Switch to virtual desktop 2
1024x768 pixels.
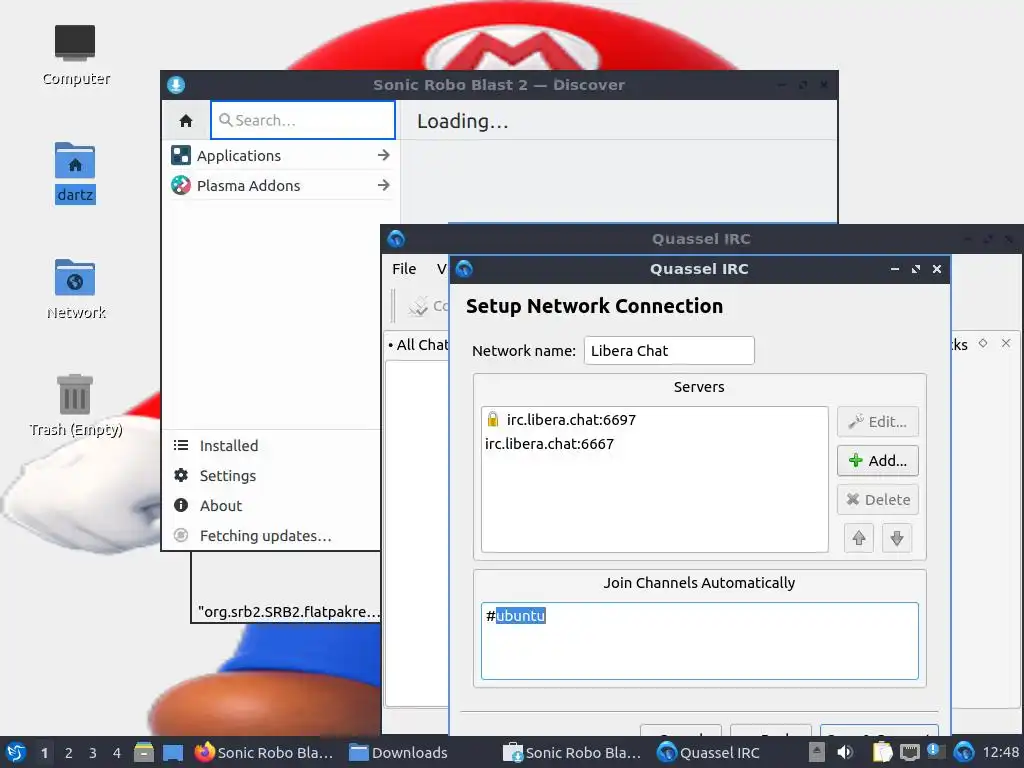click(x=69, y=753)
